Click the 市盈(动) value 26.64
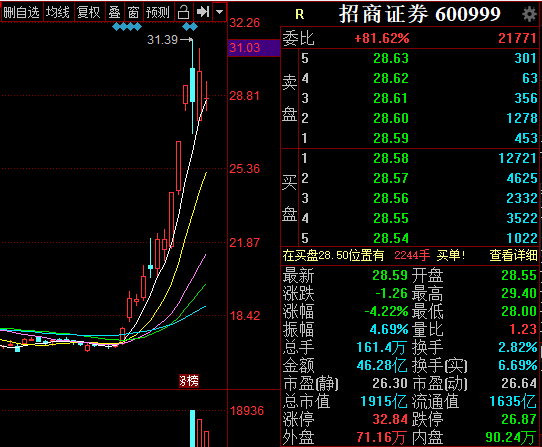The width and height of the screenshot is (542, 447). pyautogui.click(x=519, y=383)
